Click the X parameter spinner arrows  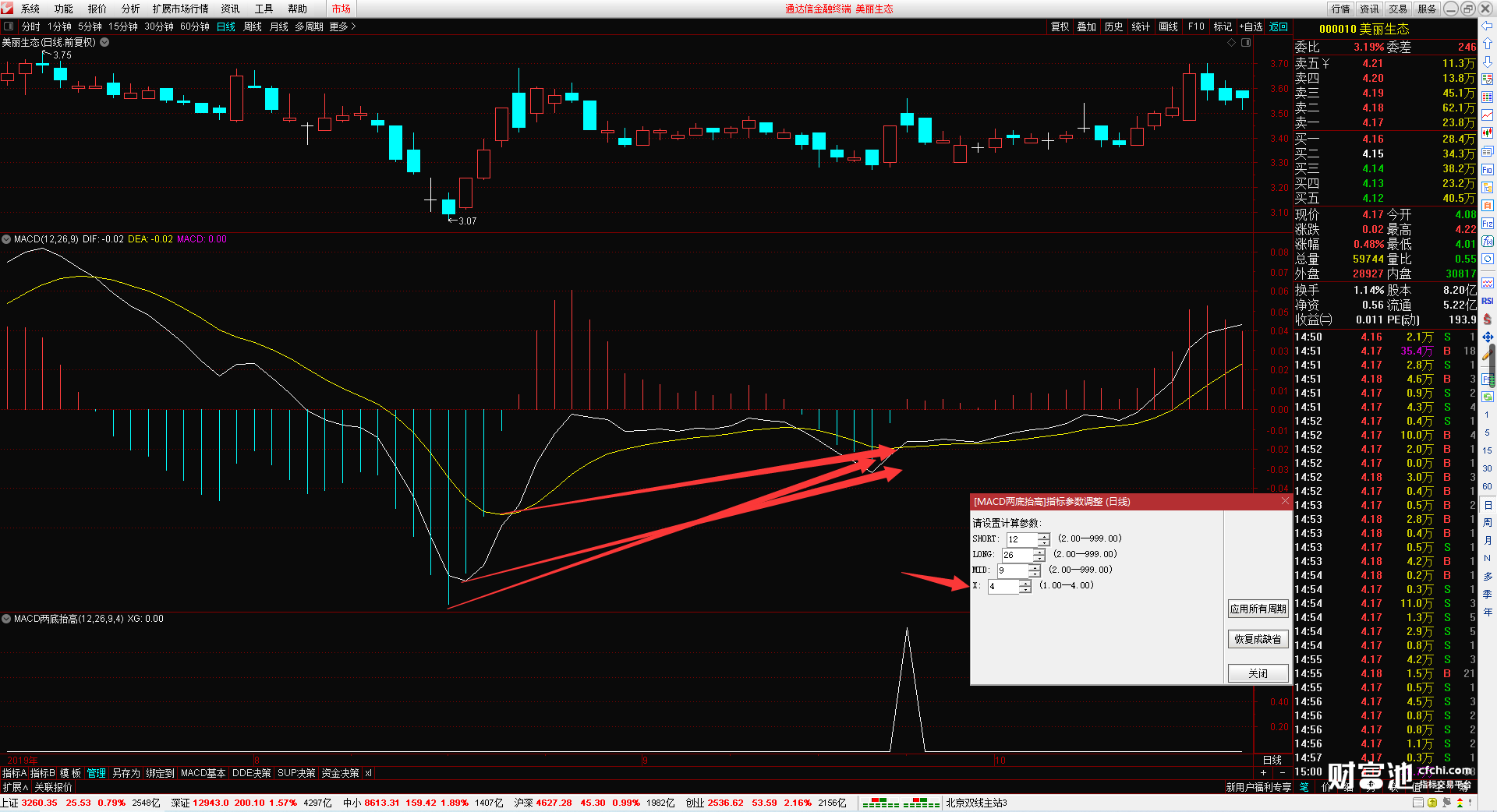1025,586
